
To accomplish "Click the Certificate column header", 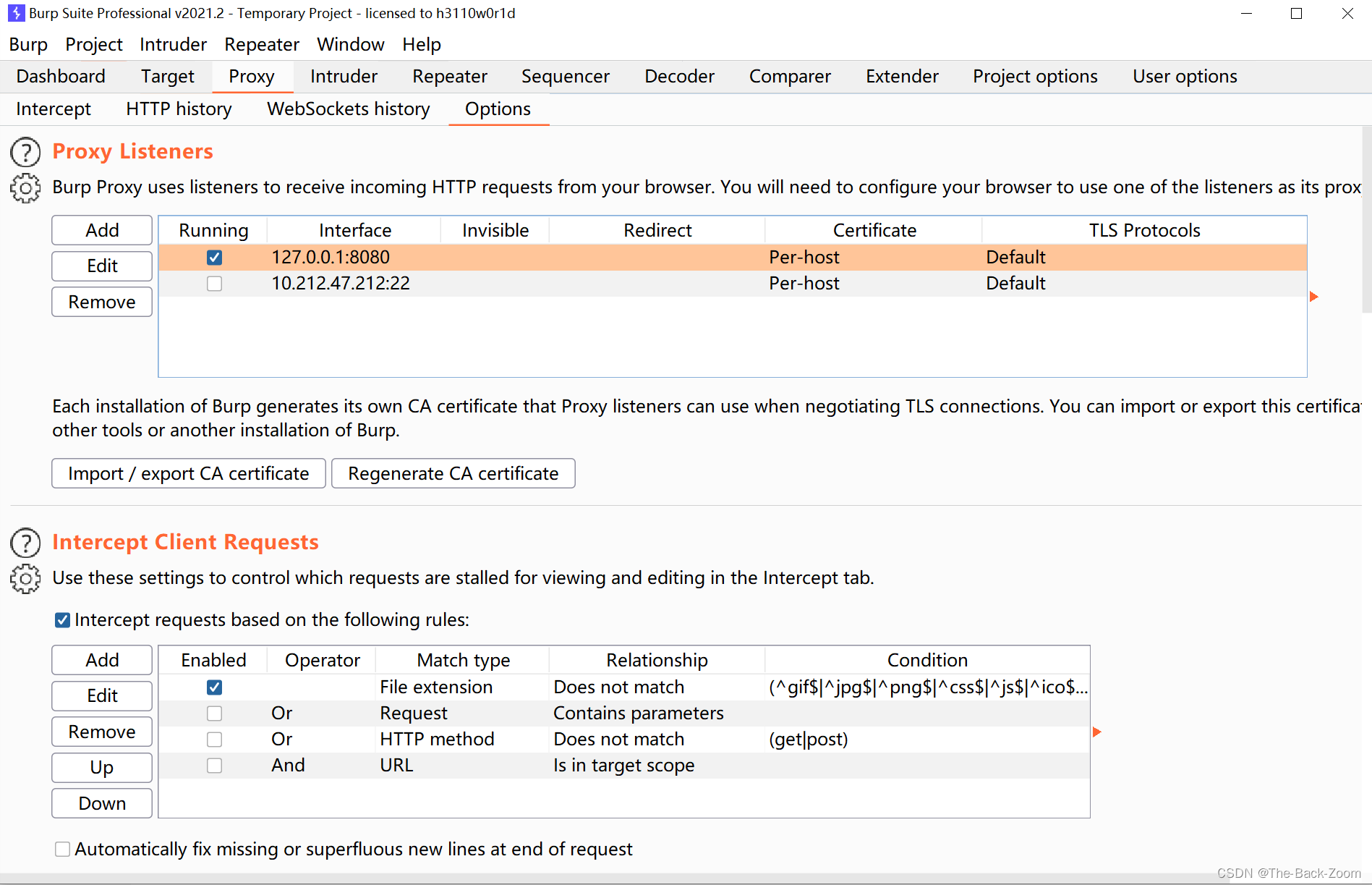I will tap(874, 231).
